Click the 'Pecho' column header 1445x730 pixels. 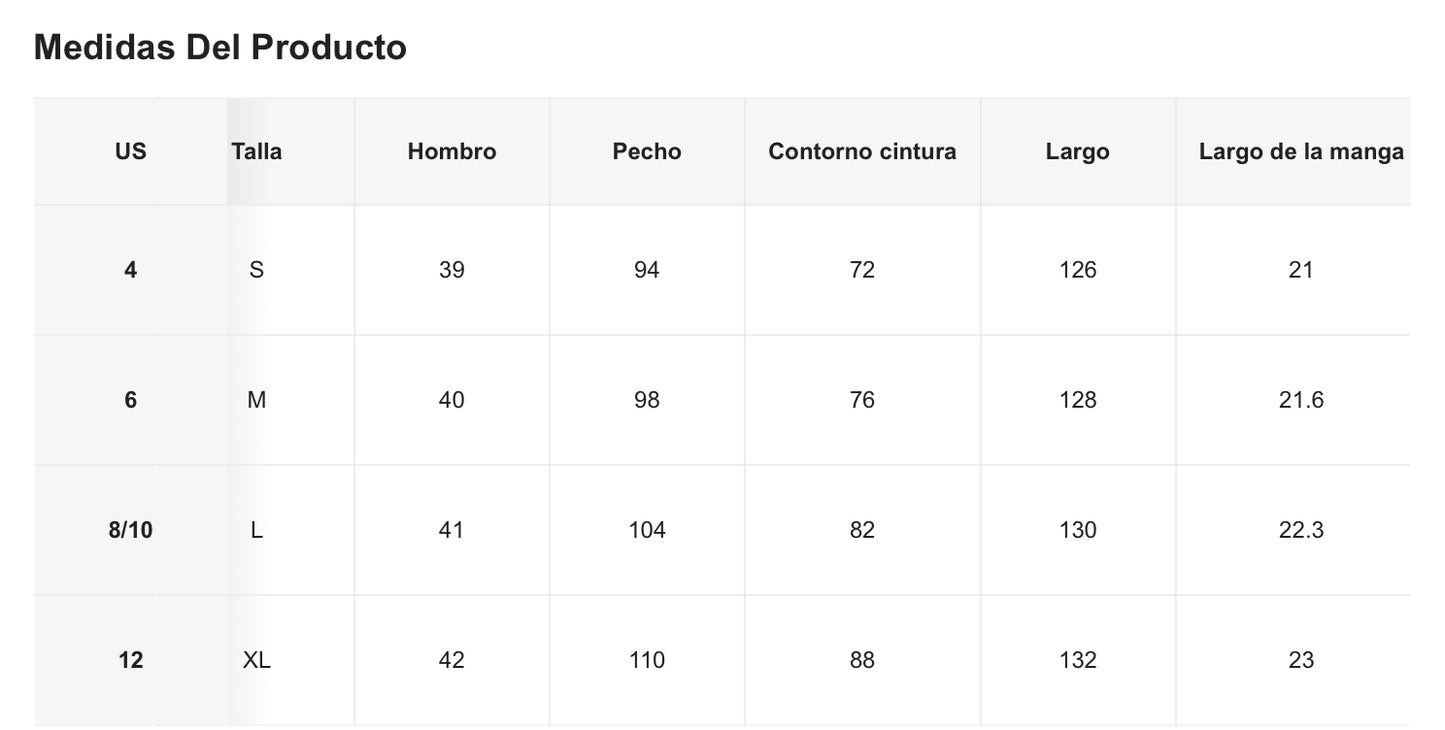pyautogui.click(x=646, y=151)
